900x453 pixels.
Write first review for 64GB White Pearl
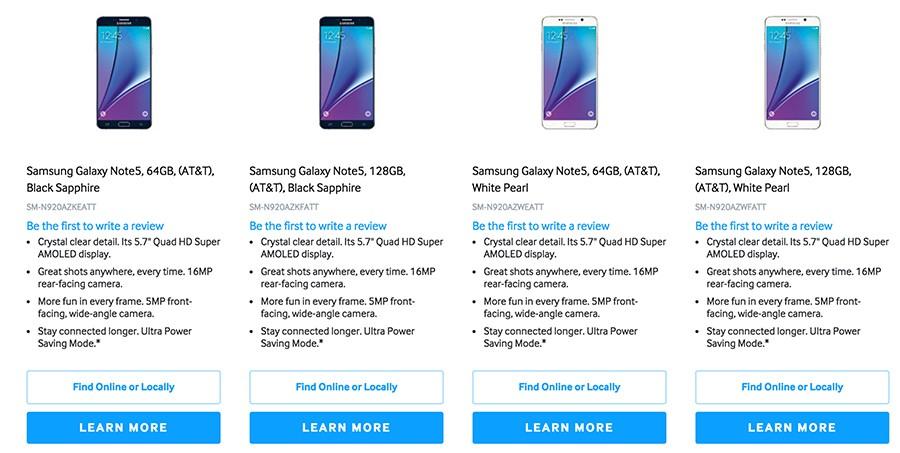pos(541,226)
